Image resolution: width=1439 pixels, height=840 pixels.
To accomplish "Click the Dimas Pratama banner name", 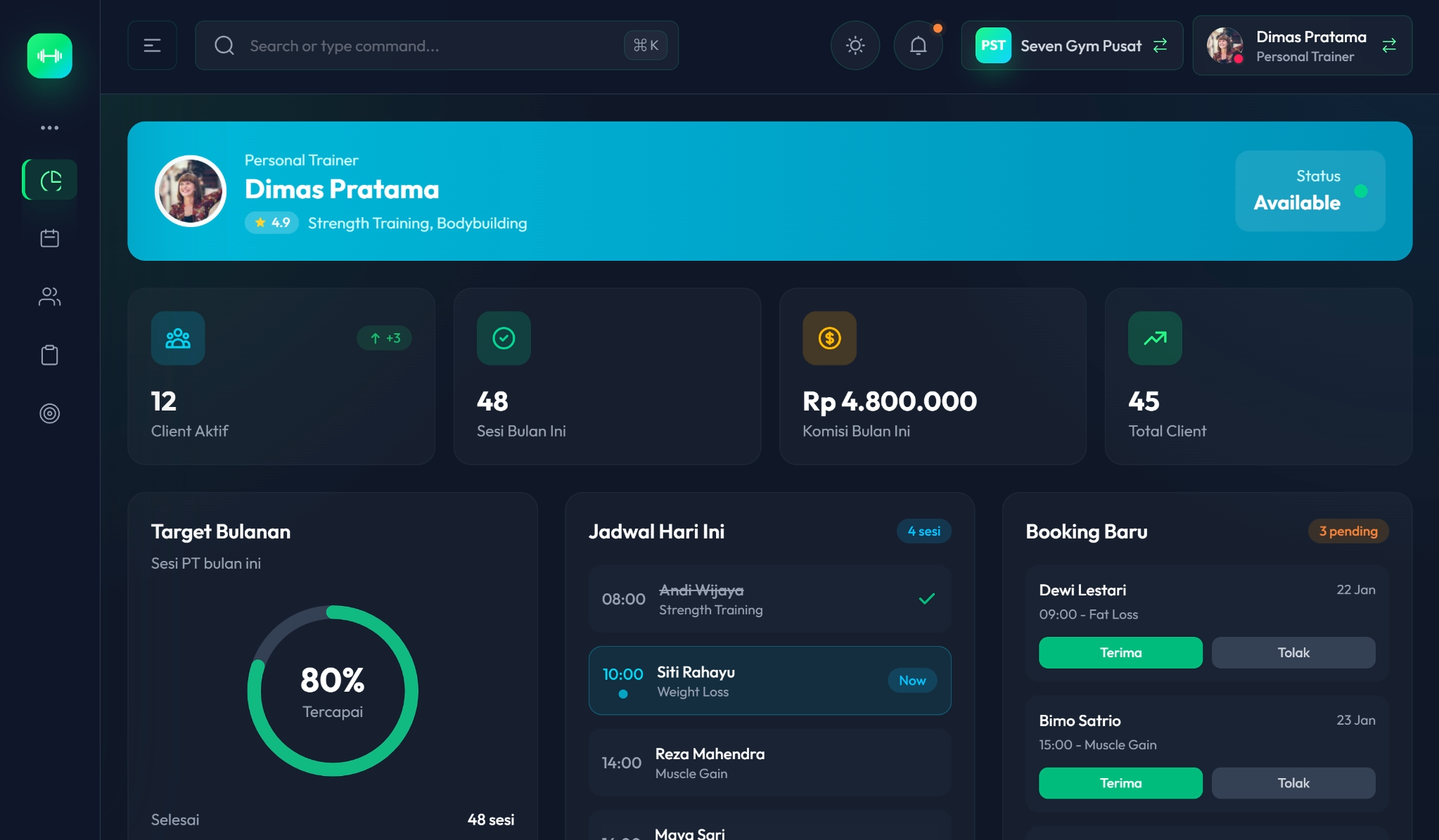I will (342, 190).
